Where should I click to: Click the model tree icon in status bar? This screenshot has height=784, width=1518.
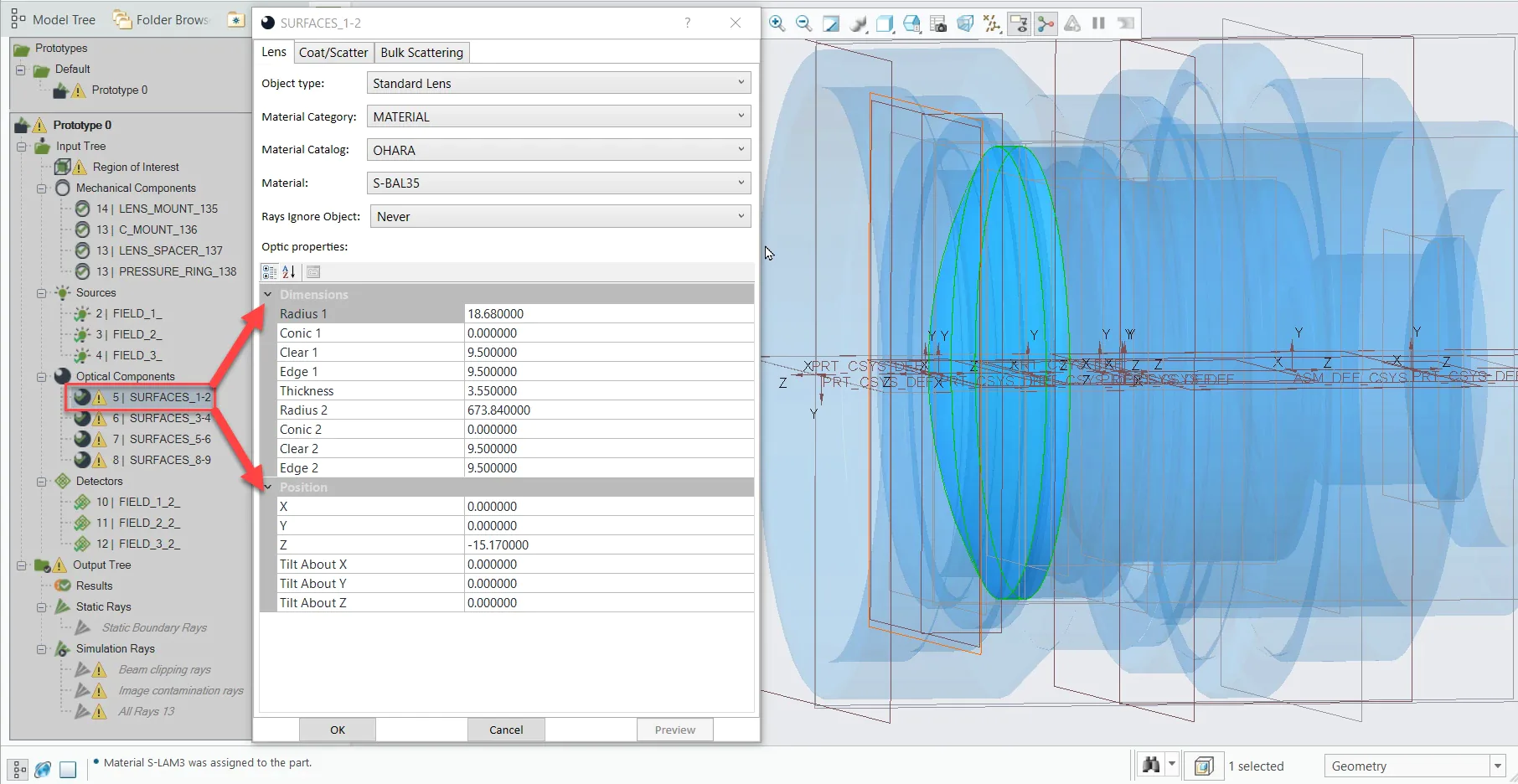[x=18, y=769]
